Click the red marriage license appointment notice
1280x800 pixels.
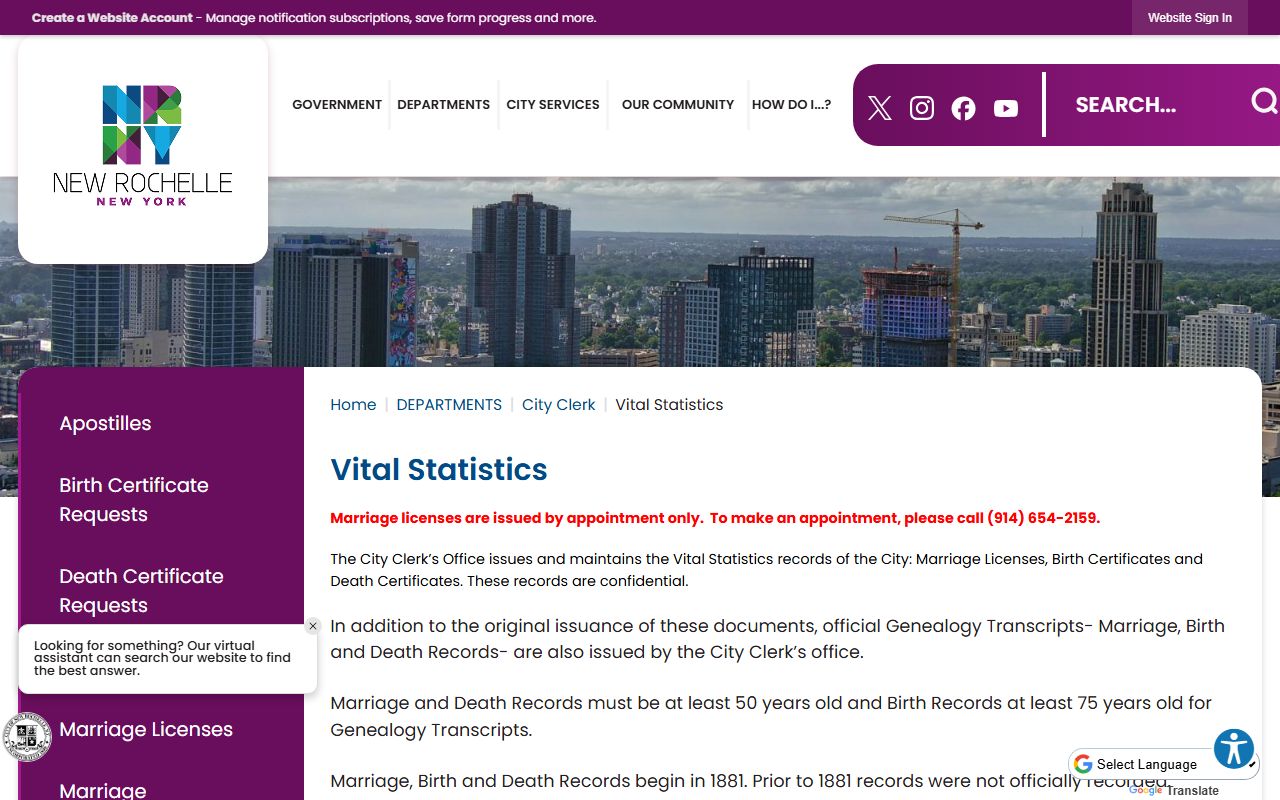tap(715, 518)
